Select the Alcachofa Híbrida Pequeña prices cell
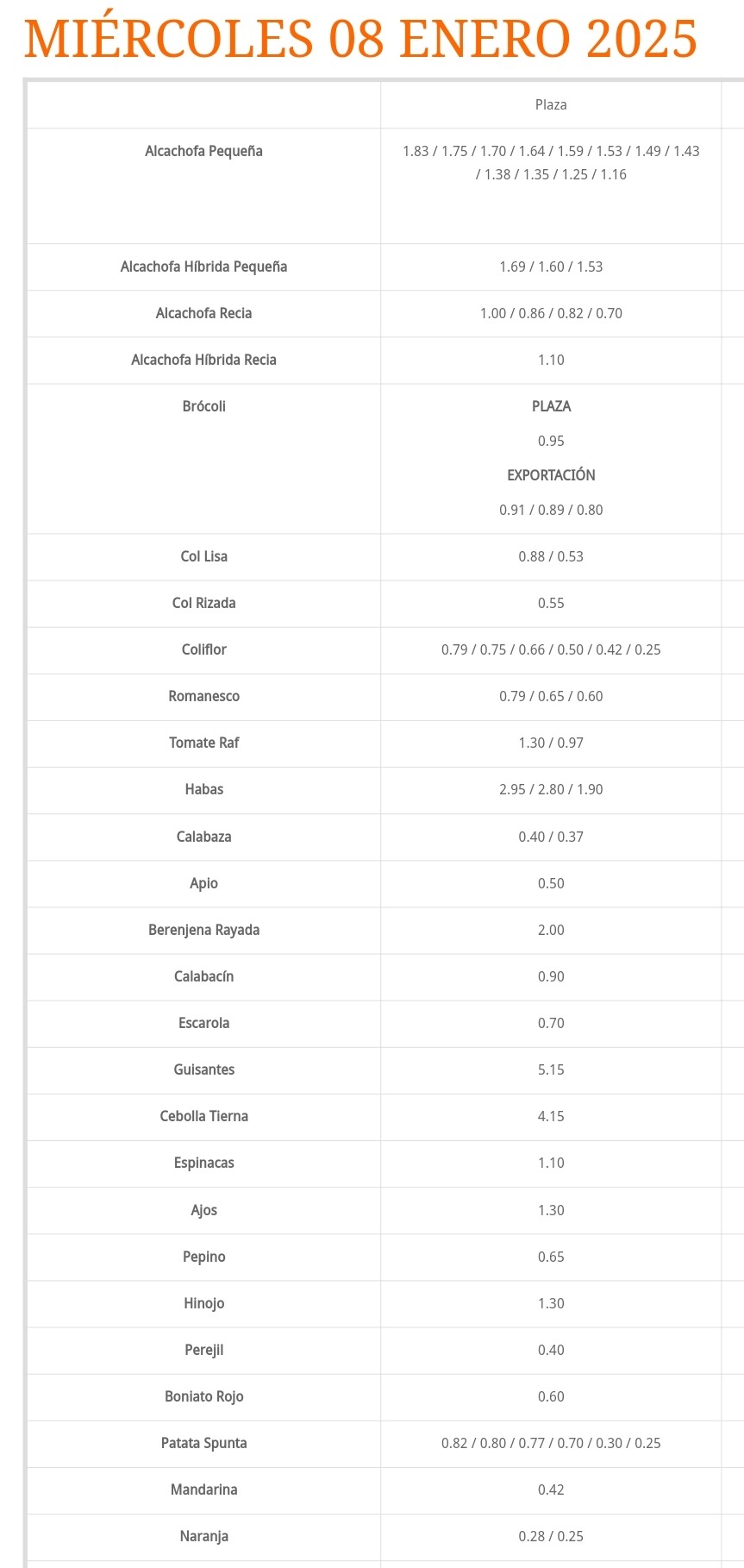 click(551, 267)
